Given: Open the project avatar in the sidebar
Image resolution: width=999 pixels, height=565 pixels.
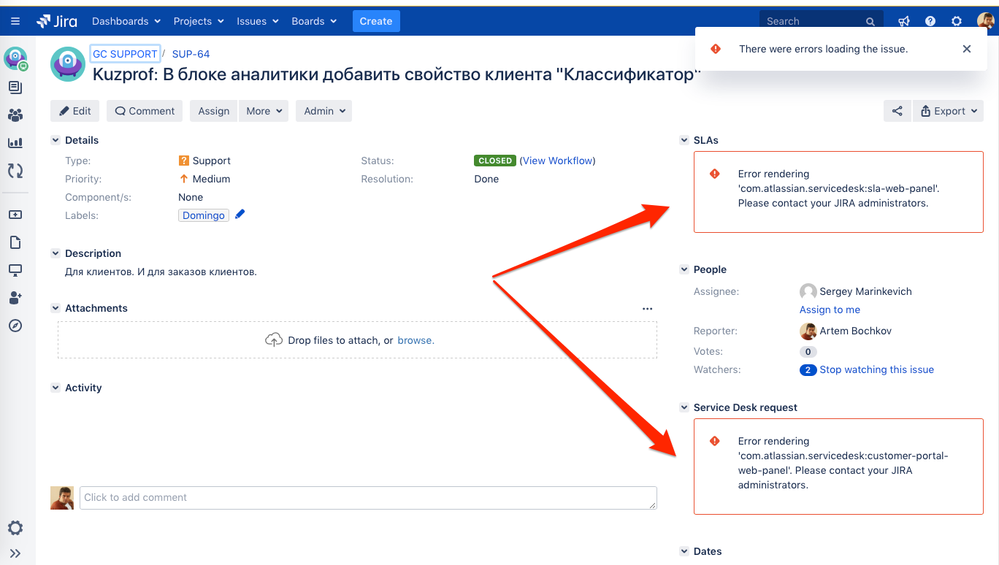Looking at the screenshot, I should tap(15, 59).
